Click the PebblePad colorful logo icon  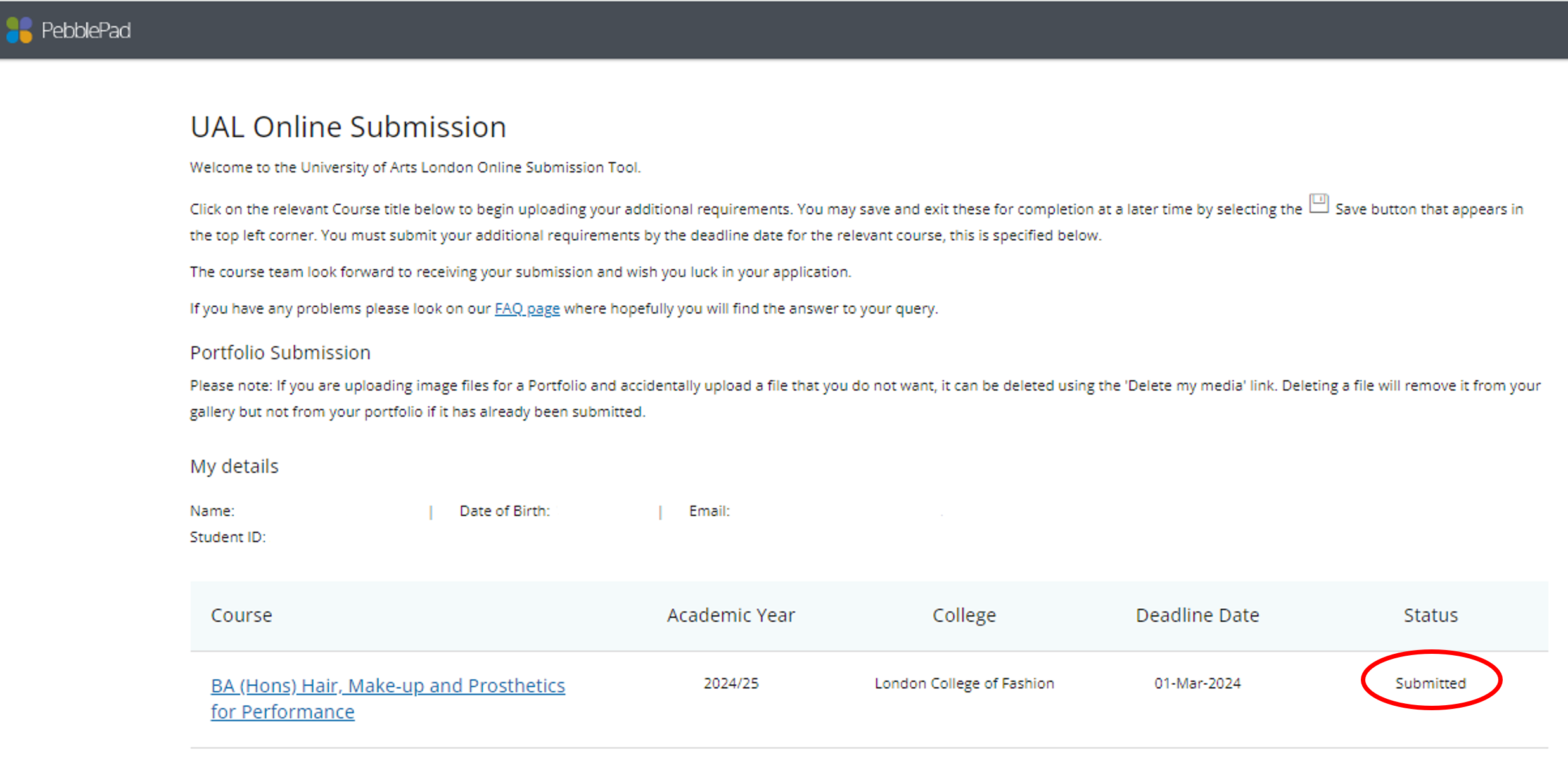coord(19,30)
